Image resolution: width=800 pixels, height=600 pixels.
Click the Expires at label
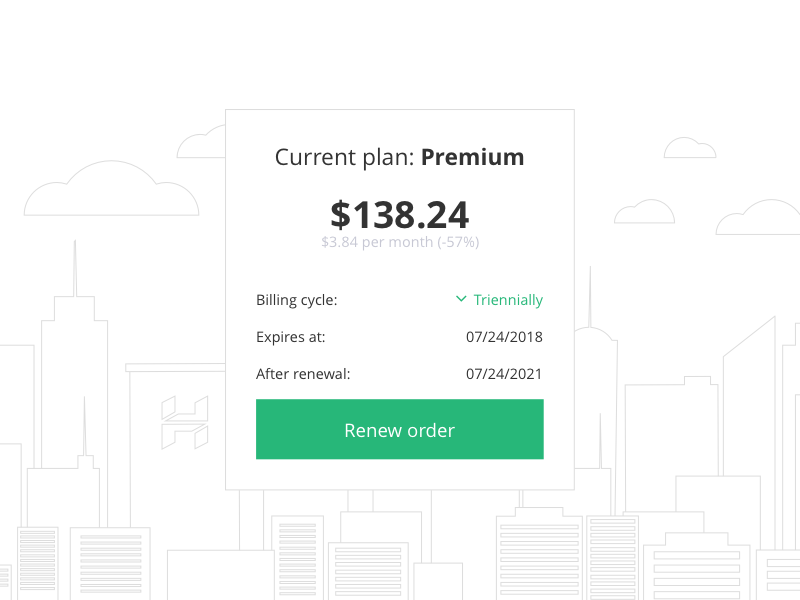point(291,337)
